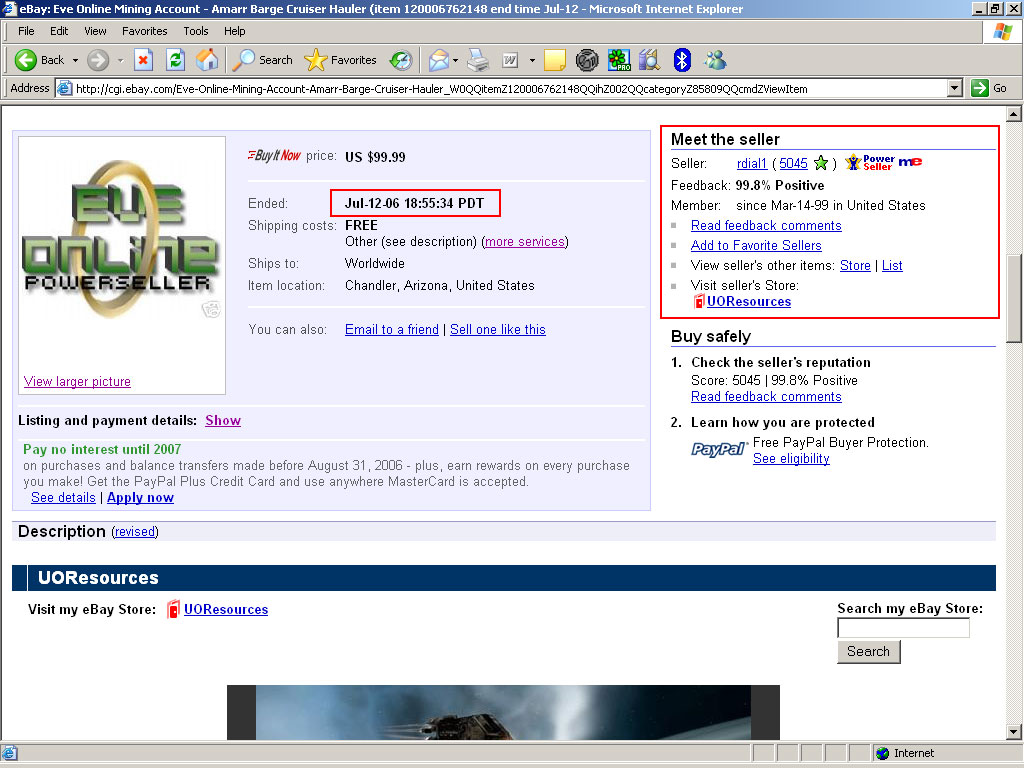The image size is (1024, 768).
Task: Open the Messenger people icon
Action: pos(715,60)
